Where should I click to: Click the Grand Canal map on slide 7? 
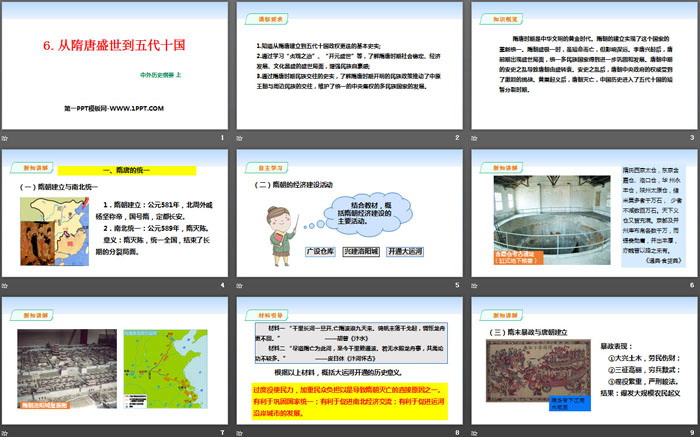click(165, 369)
